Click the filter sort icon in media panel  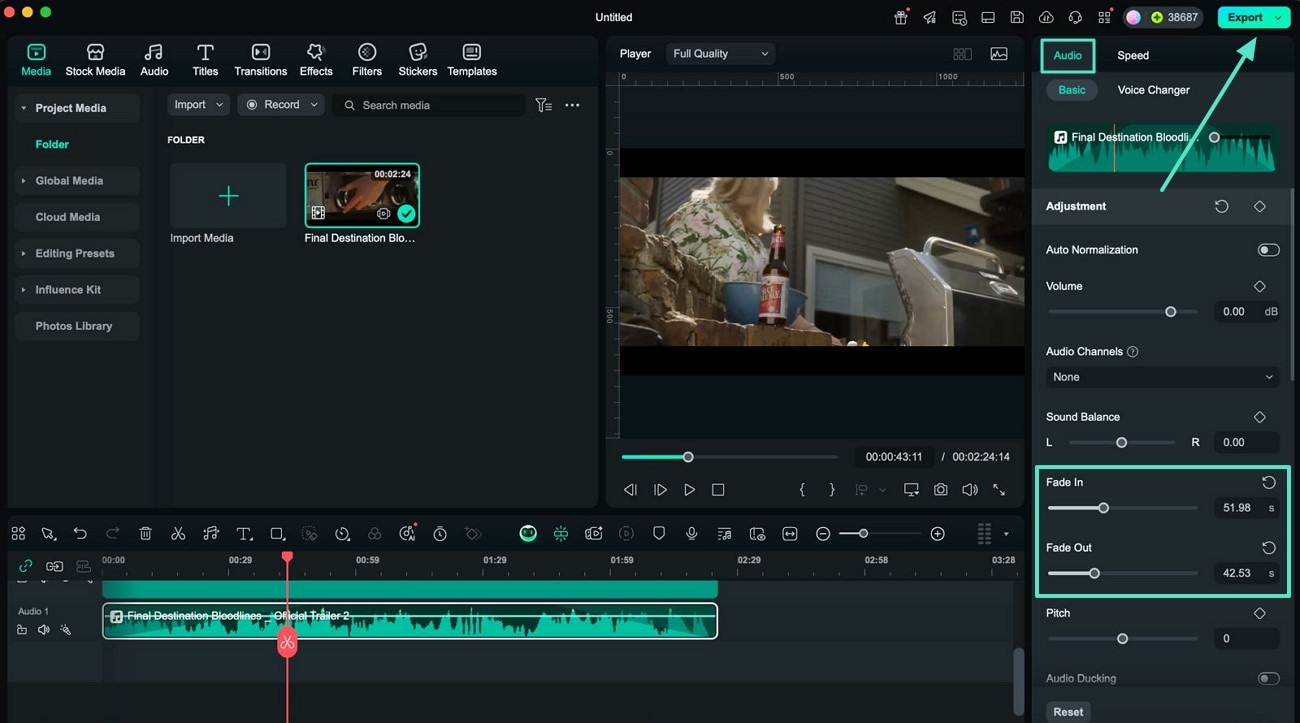pyautogui.click(x=543, y=105)
